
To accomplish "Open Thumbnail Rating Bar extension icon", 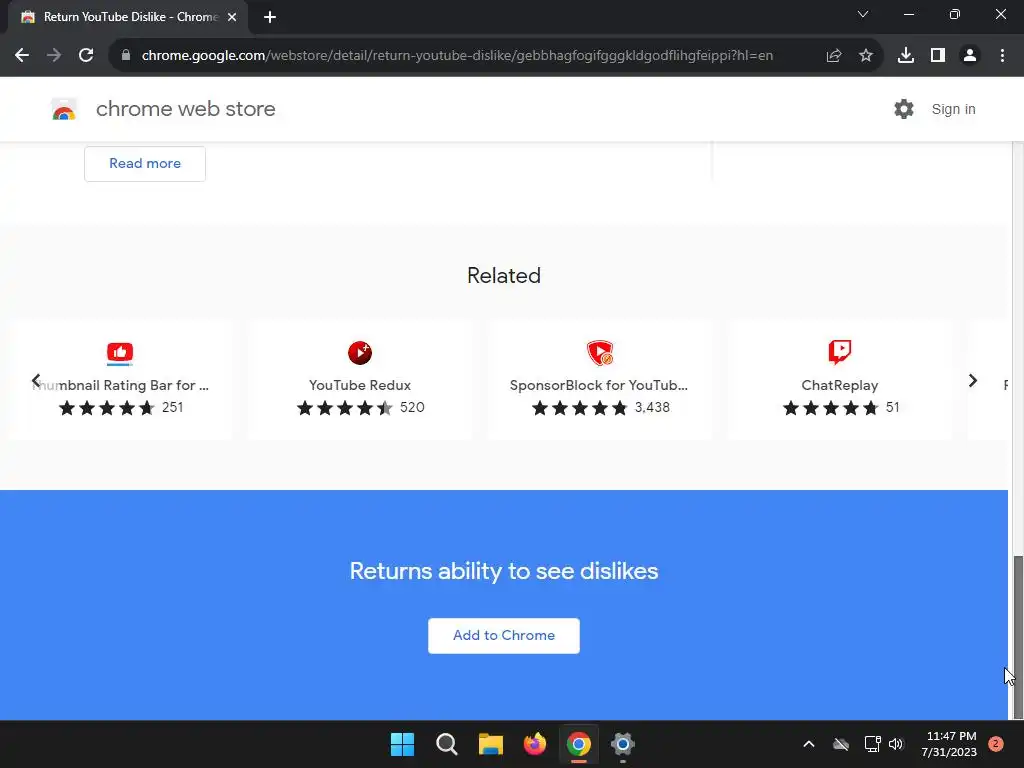I will (120, 353).
